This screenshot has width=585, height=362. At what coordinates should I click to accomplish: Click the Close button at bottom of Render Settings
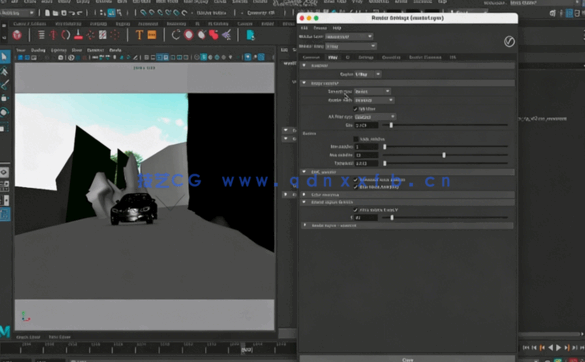tap(407, 359)
